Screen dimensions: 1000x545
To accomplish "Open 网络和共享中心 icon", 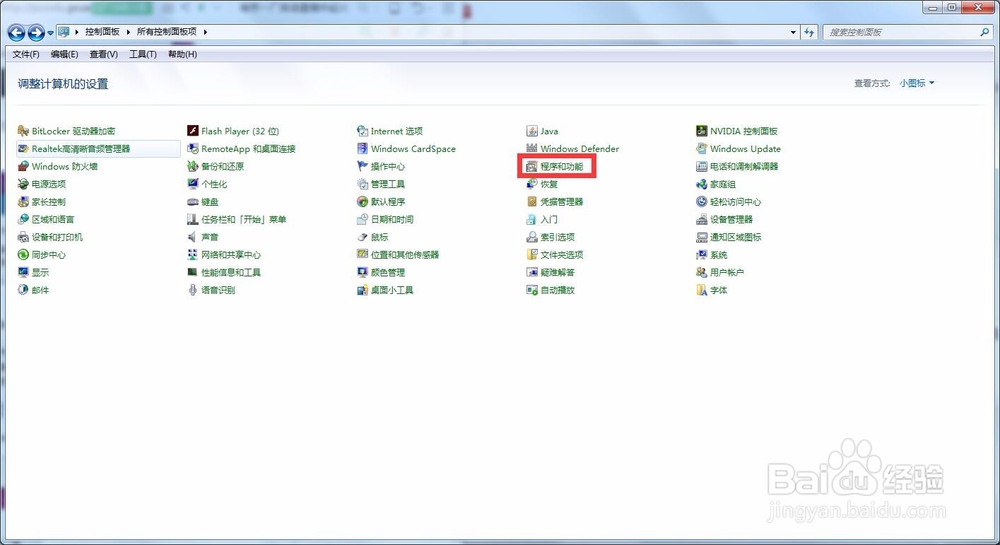I will (x=193, y=255).
